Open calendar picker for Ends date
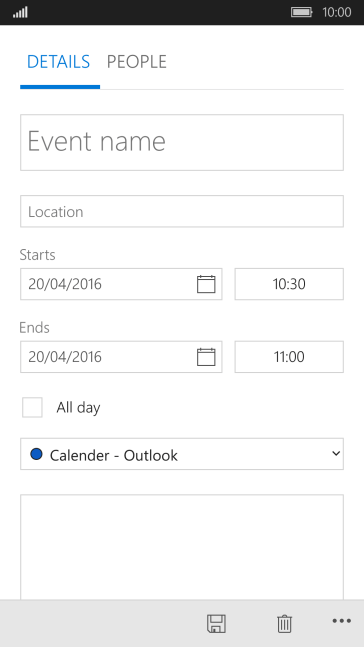The width and height of the screenshot is (364, 647). coord(206,357)
